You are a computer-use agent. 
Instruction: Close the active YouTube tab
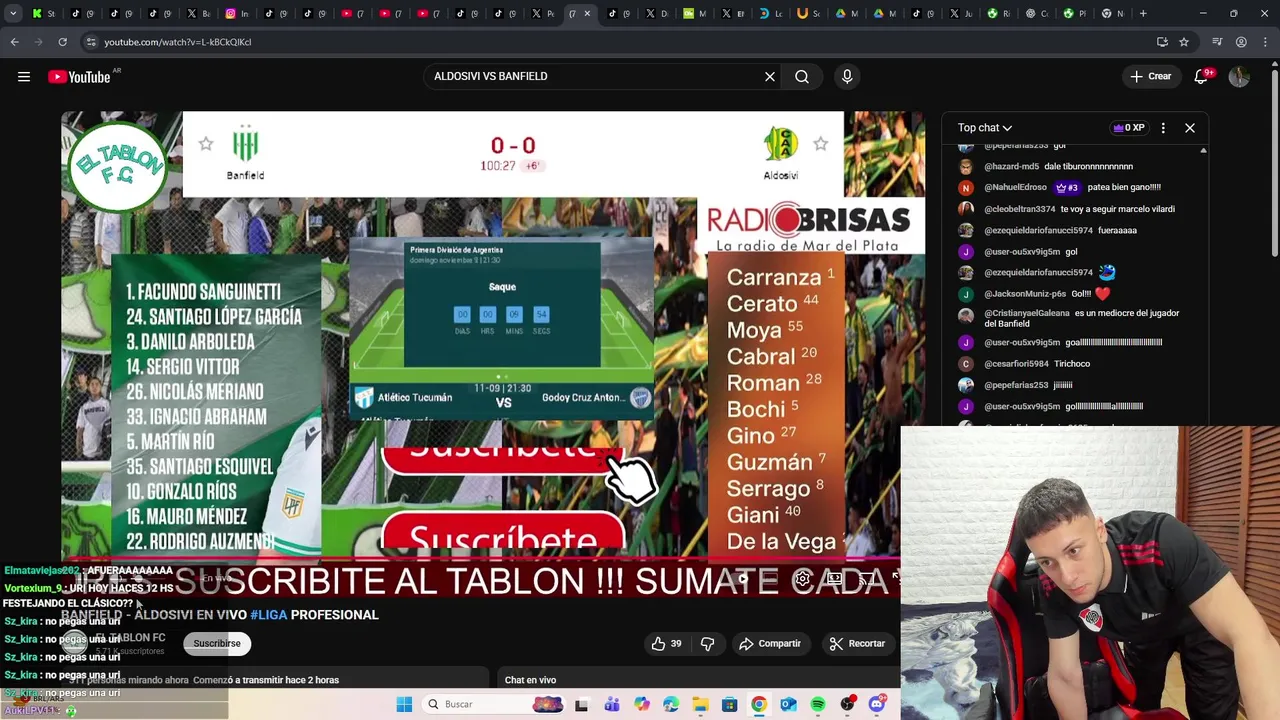(x=587, y=13)
